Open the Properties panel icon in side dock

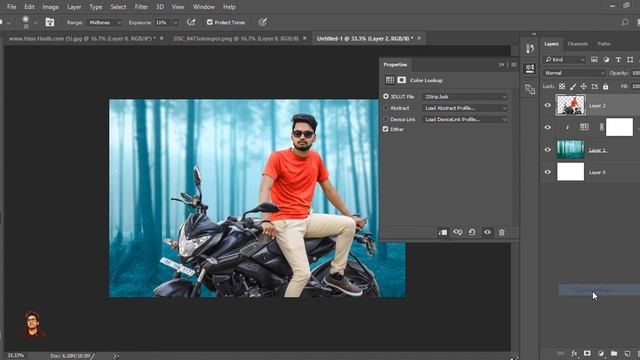pos(530,69)
